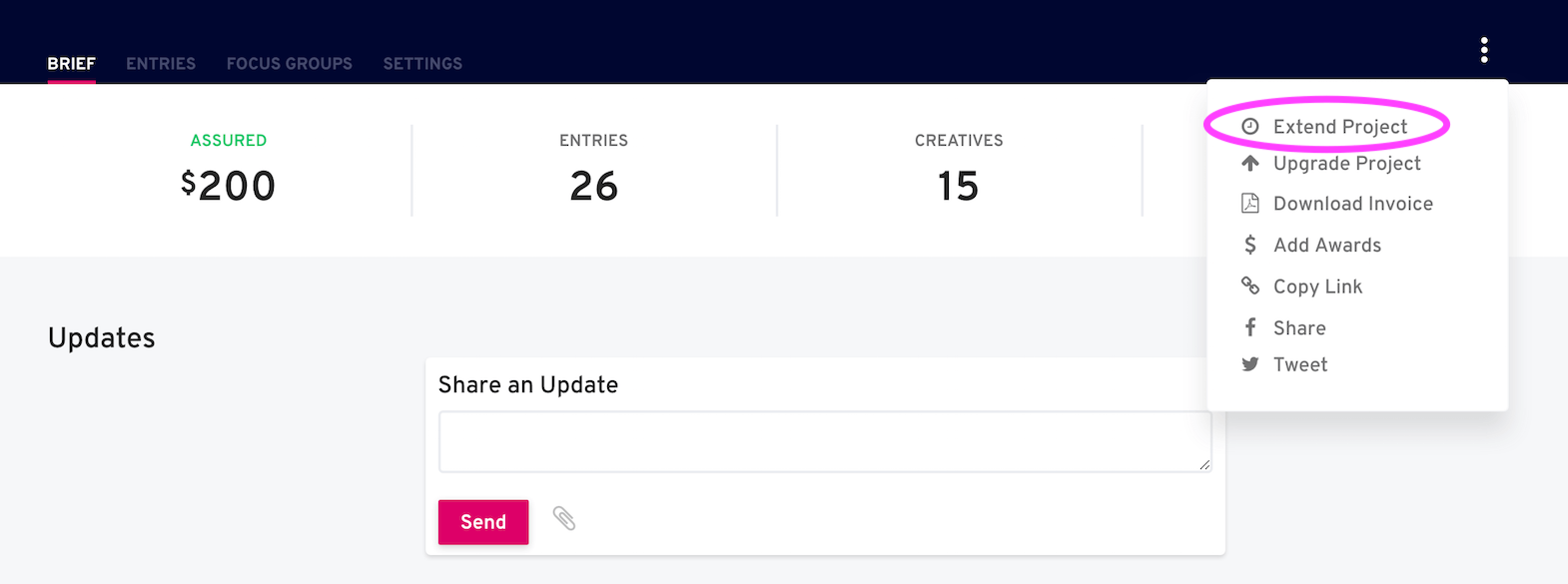The height and width of the screenshot is (584, 1568).
Task: Choose Extend Project from the menu
Action: pyautogui.click(x=1339, y=126)
